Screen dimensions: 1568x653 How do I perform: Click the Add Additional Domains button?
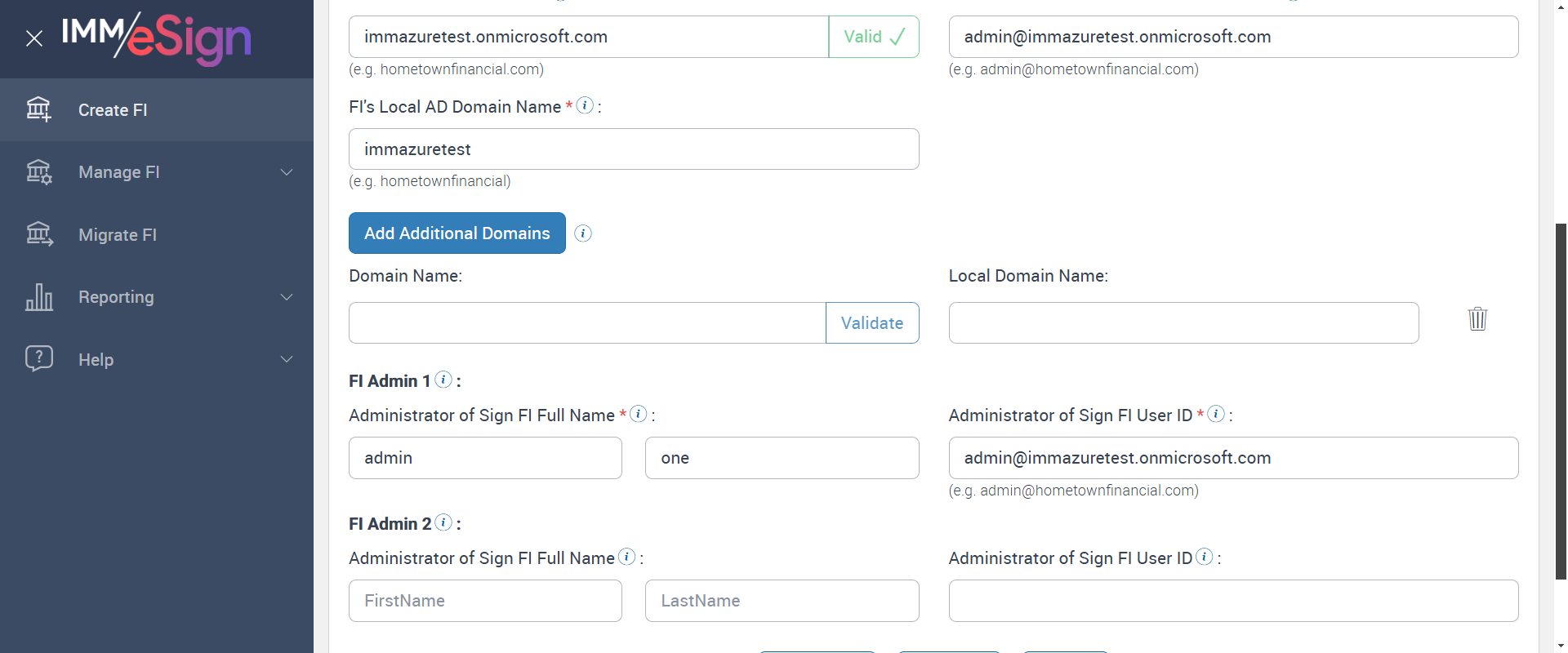(x=457, y=233)
